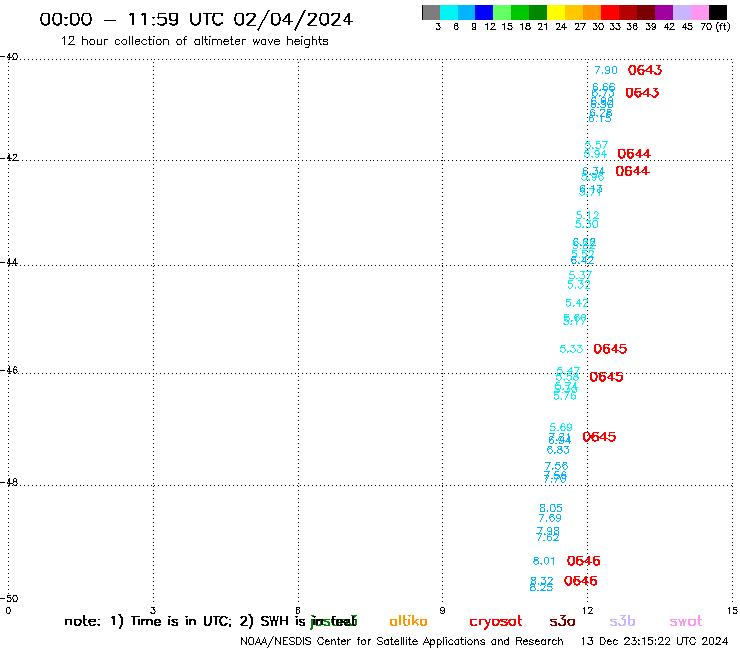Image resolution: width=740 pixels, height=650 pixels.
Task: Click the '12 hour collection of altimeter wave heights' subtitle
Action: pos(194,41)
